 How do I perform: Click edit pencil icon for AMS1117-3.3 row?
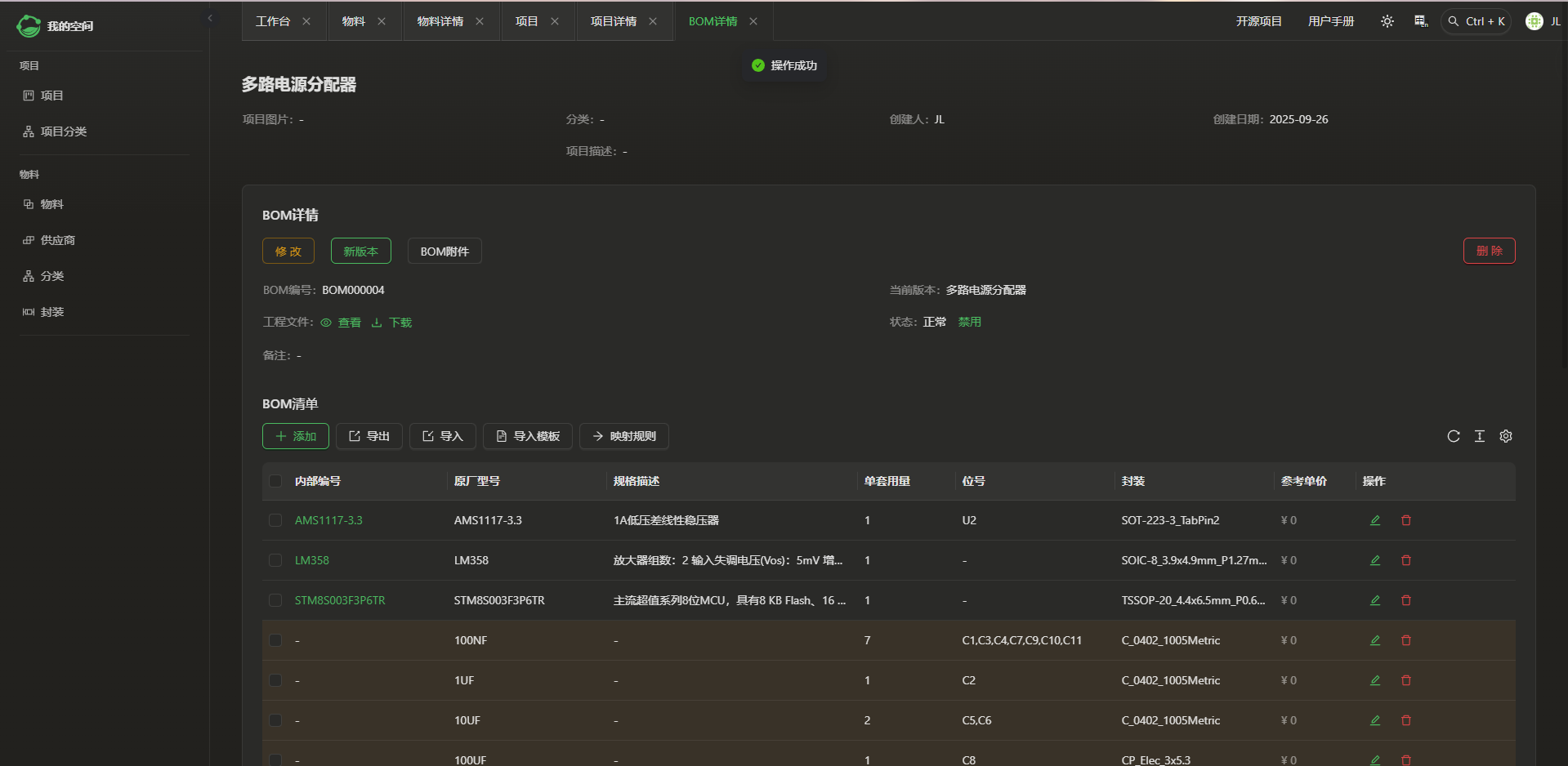click(1374, 520)
